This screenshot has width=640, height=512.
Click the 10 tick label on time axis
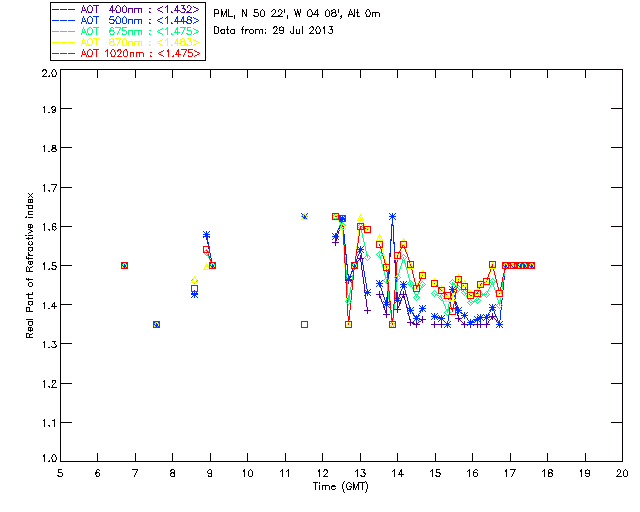(247, 473)
